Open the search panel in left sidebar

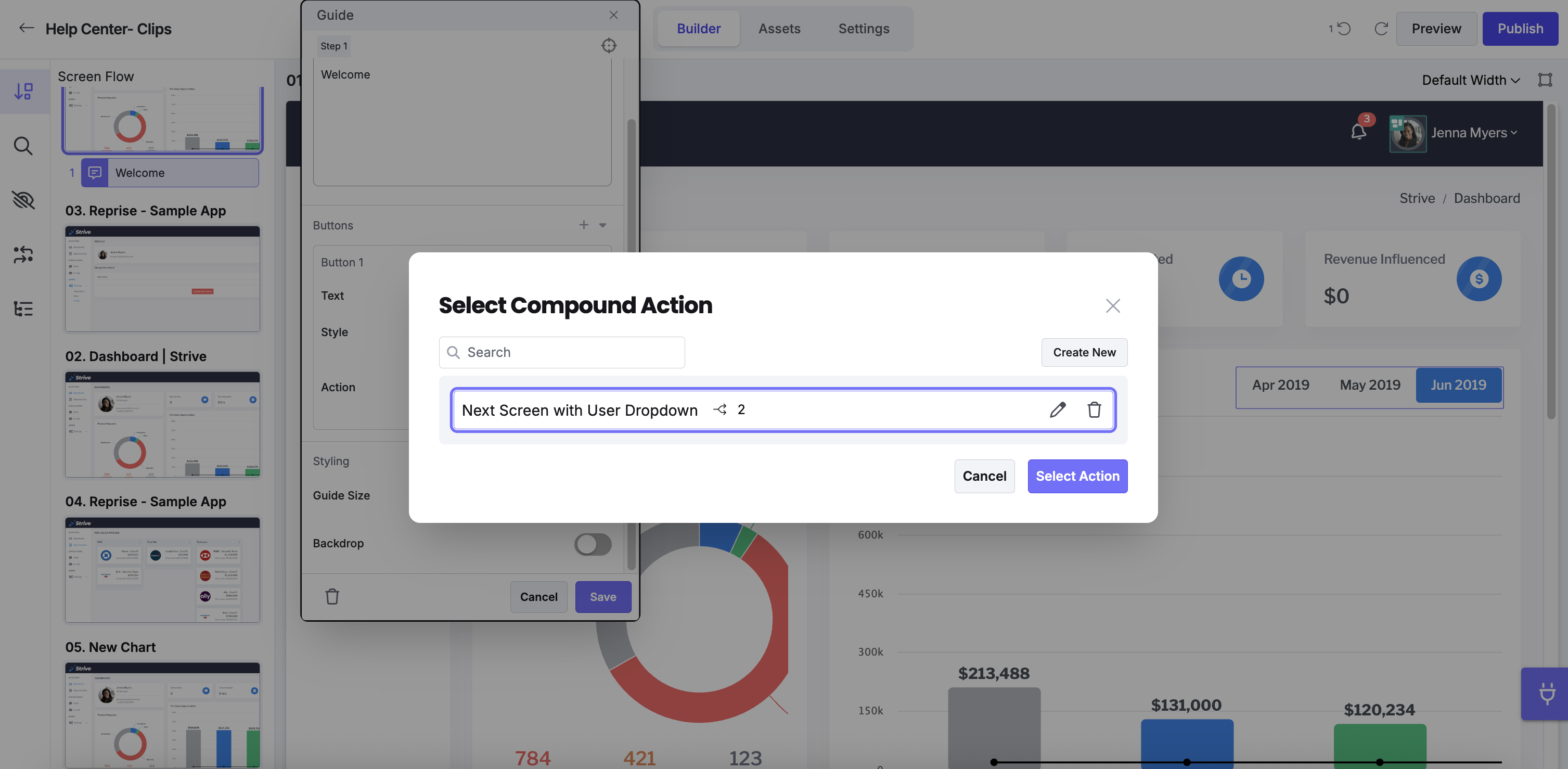pos(24,146)
